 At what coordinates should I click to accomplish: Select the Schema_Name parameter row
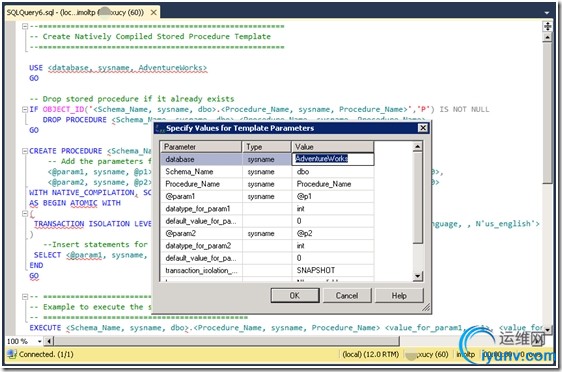[267, 172]
